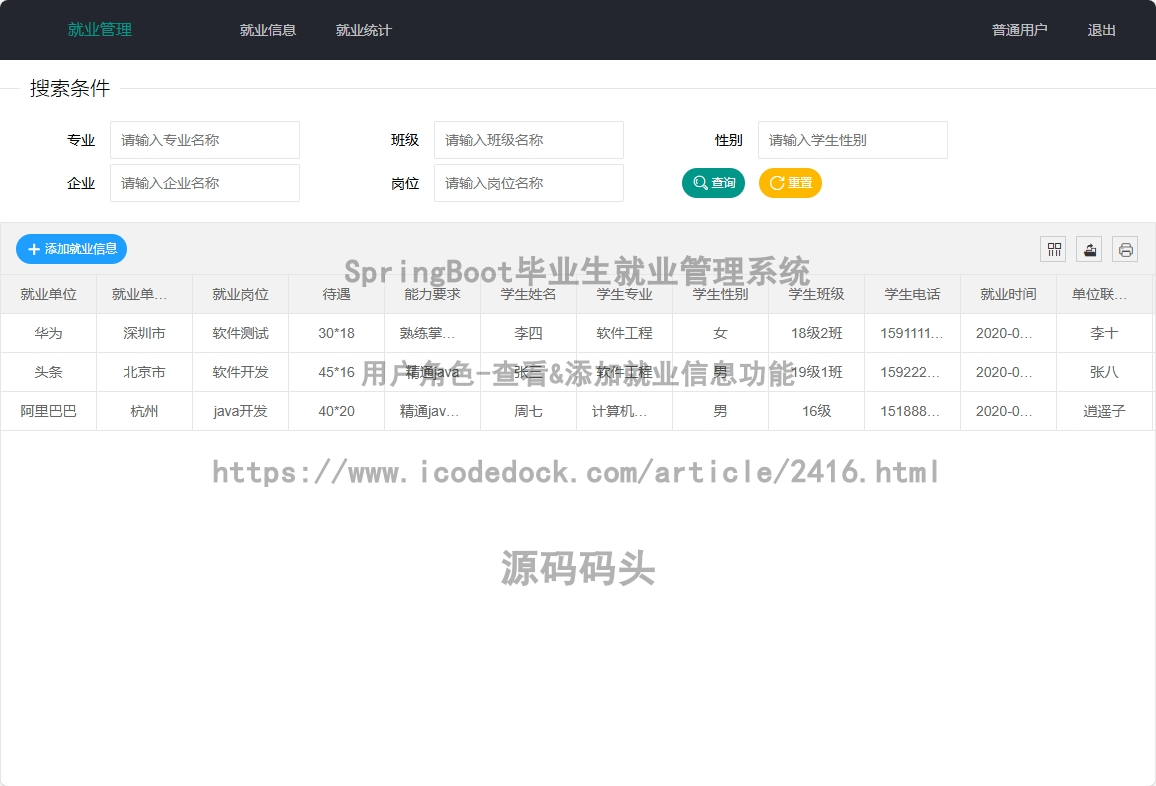Select the 熟练掌… ability cell
The height and width of the screenshot is (786, 1156).
(x=432, y=333)
